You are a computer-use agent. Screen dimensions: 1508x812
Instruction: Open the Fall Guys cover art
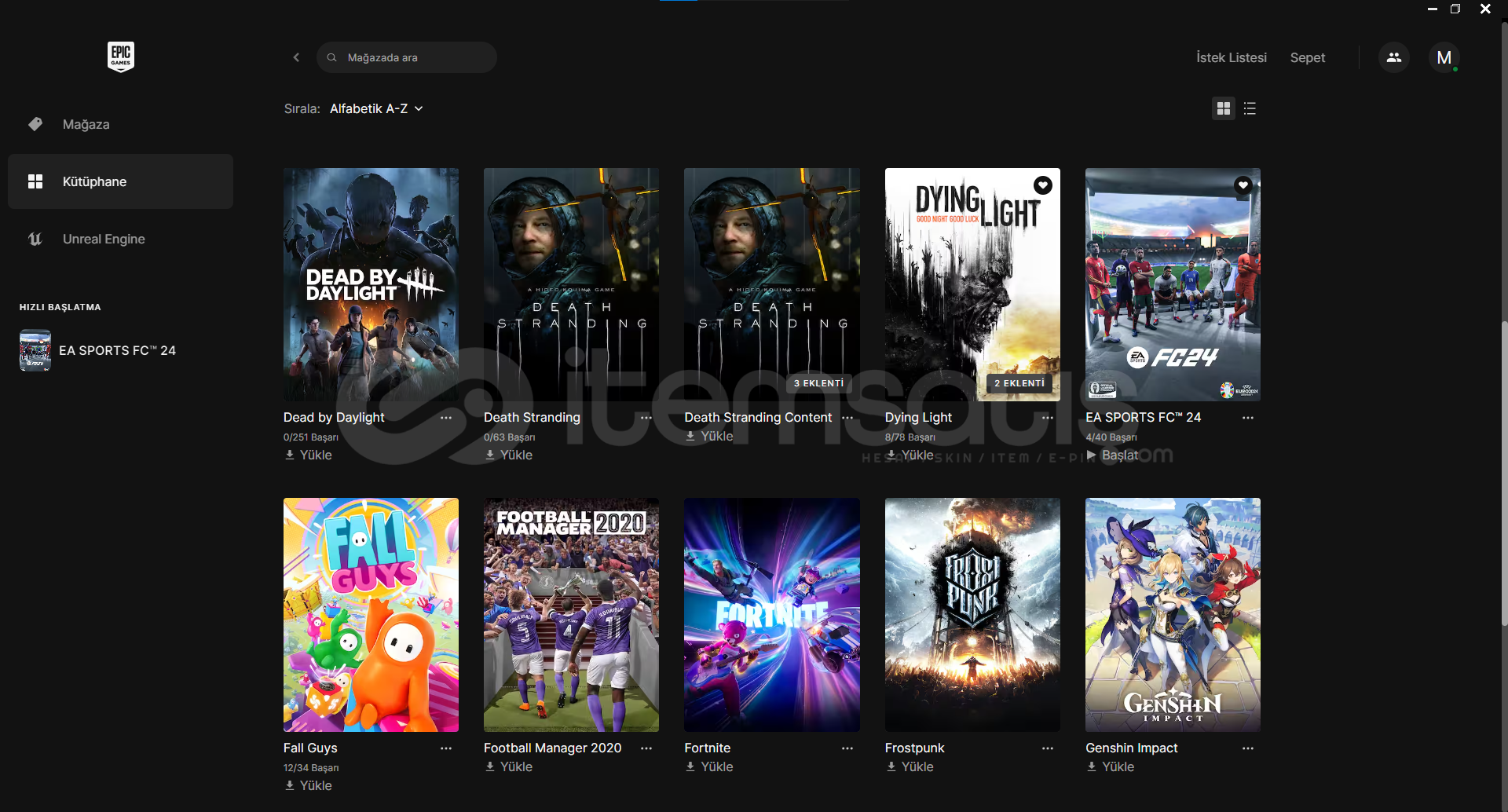pyautogui.click(x=371, y=615)
